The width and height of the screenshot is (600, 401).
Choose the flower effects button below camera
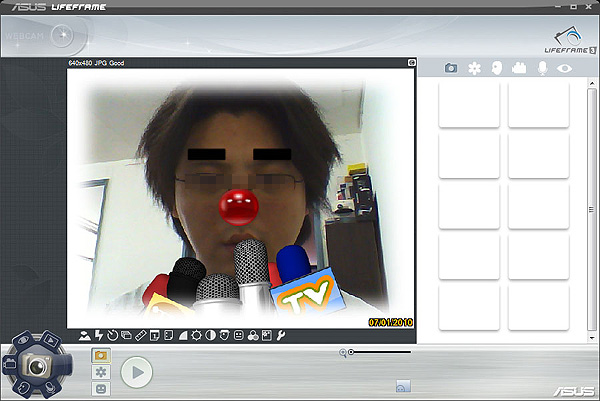click(x=101, y=372)
